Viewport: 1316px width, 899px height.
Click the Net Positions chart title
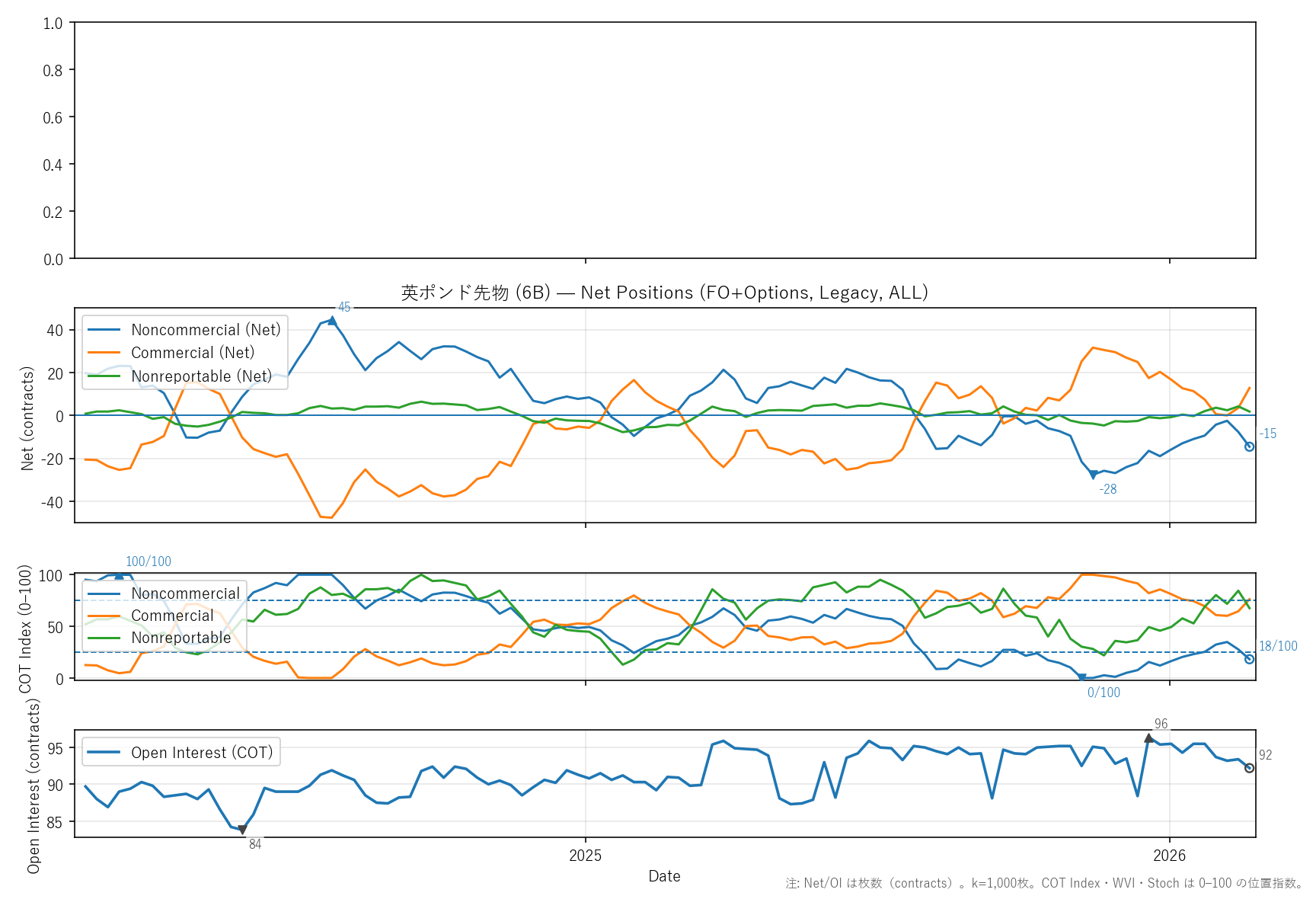point(664,293)
